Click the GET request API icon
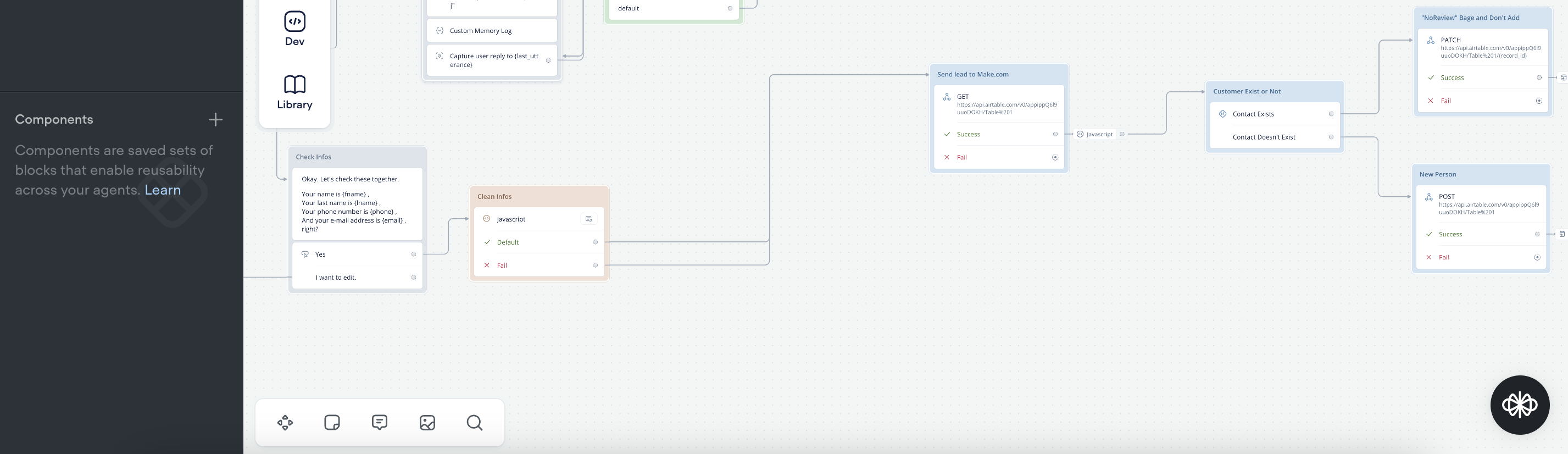 click(947, 97)
